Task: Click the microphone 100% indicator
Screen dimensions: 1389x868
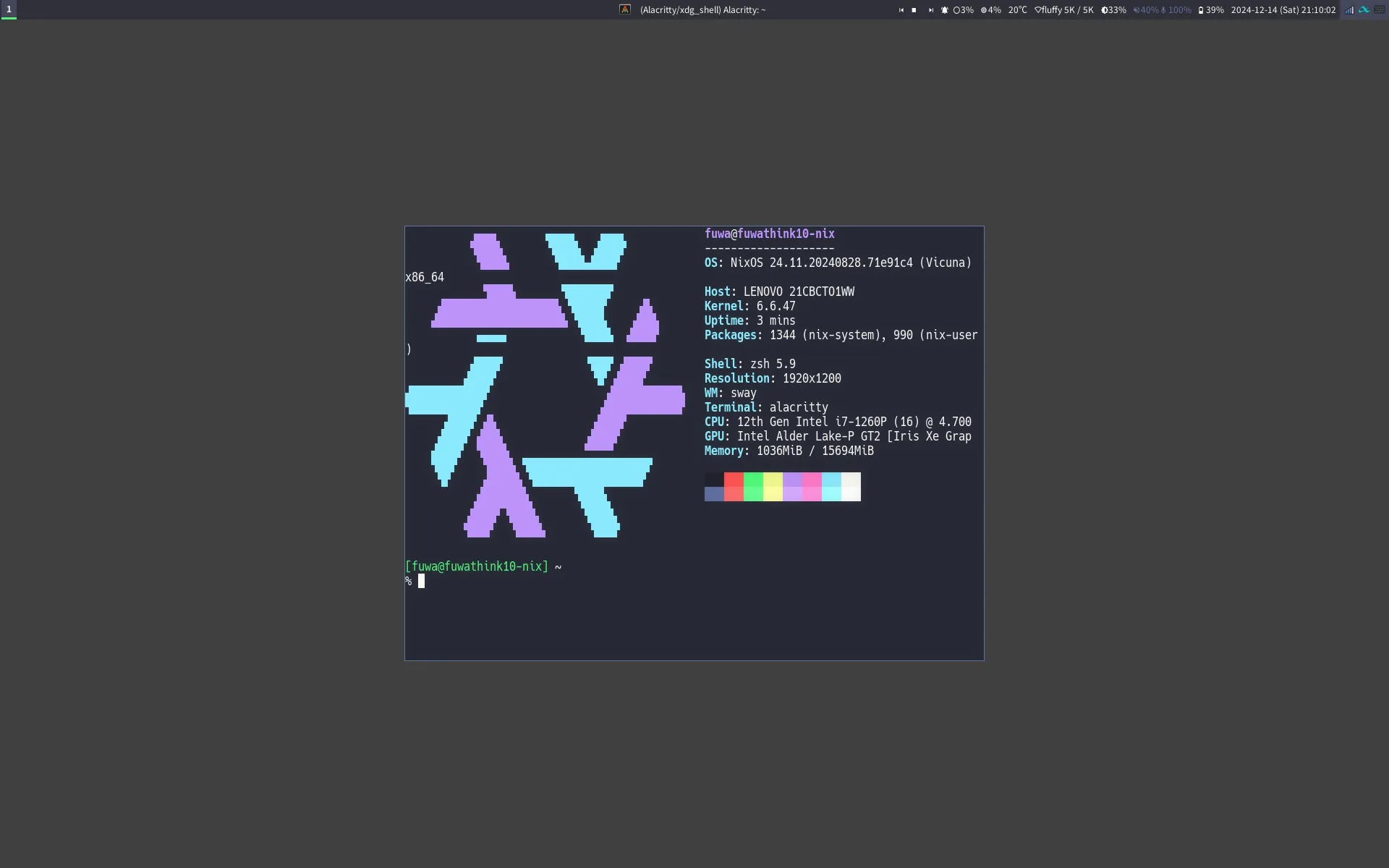Action: point(1176,10)
